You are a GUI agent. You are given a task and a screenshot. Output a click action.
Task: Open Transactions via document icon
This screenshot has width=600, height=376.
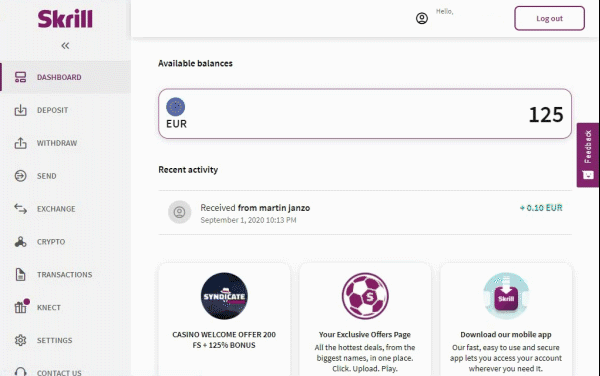[20, 275]
